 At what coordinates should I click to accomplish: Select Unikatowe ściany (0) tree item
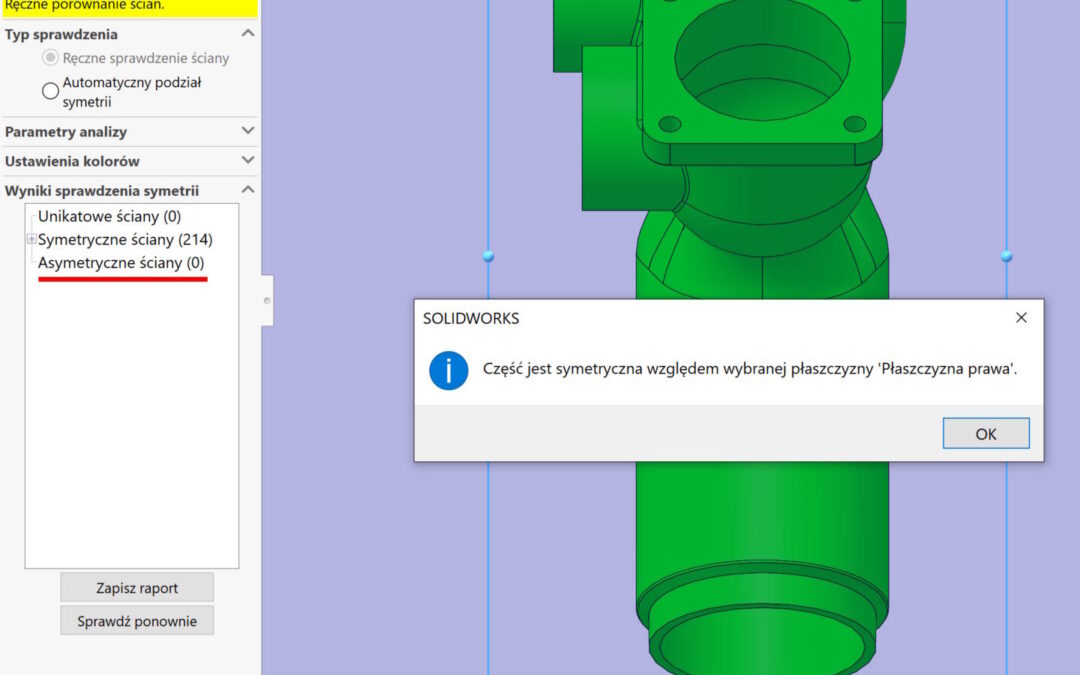point(109,216)
